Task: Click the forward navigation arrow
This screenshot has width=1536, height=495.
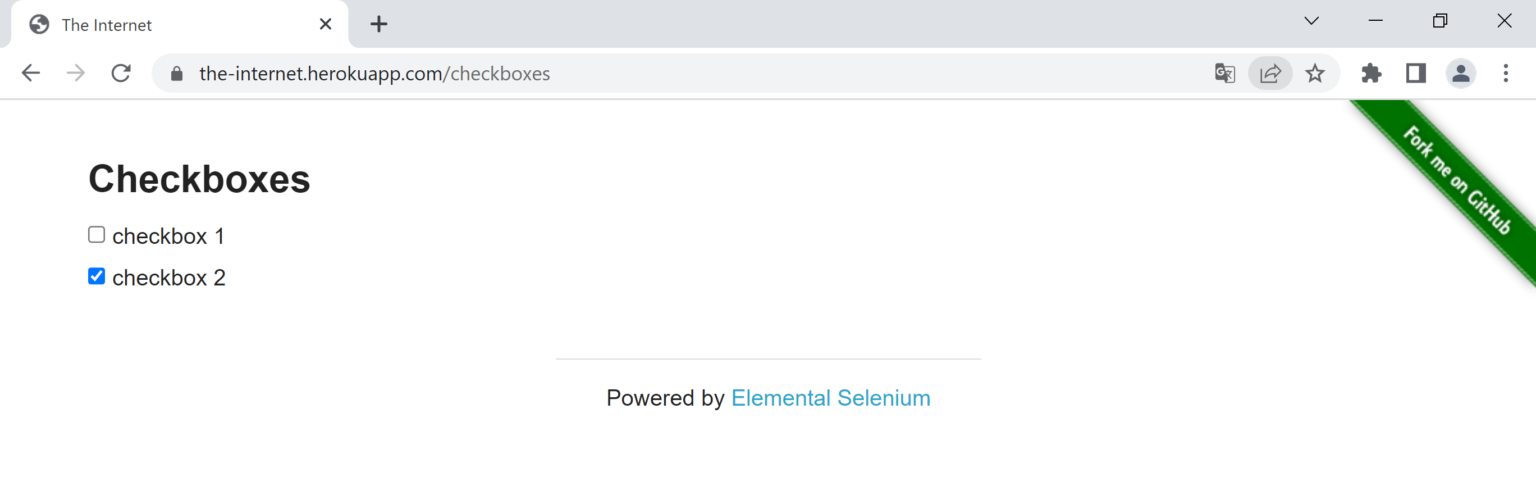Action: click(76, 73)
